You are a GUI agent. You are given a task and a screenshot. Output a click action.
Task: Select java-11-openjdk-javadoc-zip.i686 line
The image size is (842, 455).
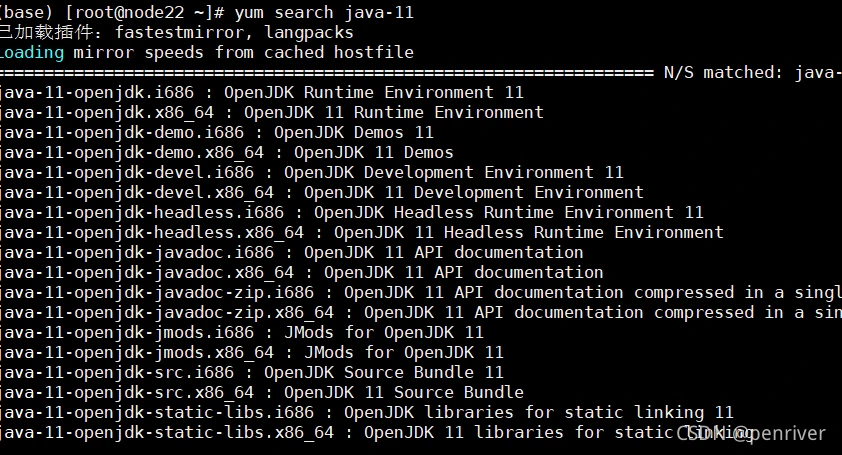(x=421, y=292)
